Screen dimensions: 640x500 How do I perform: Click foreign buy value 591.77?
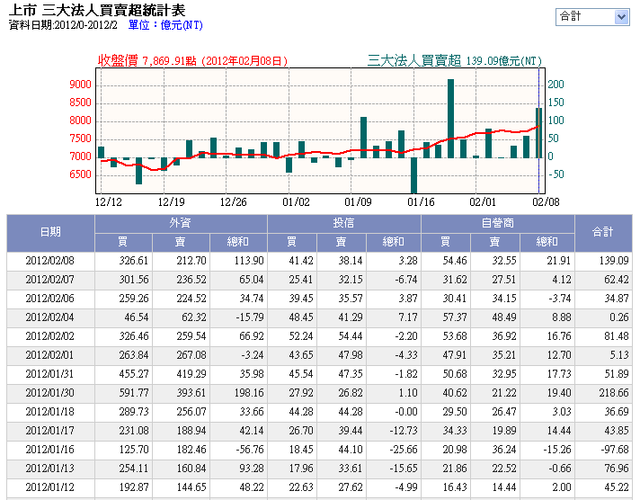click(x=134, y=393)
